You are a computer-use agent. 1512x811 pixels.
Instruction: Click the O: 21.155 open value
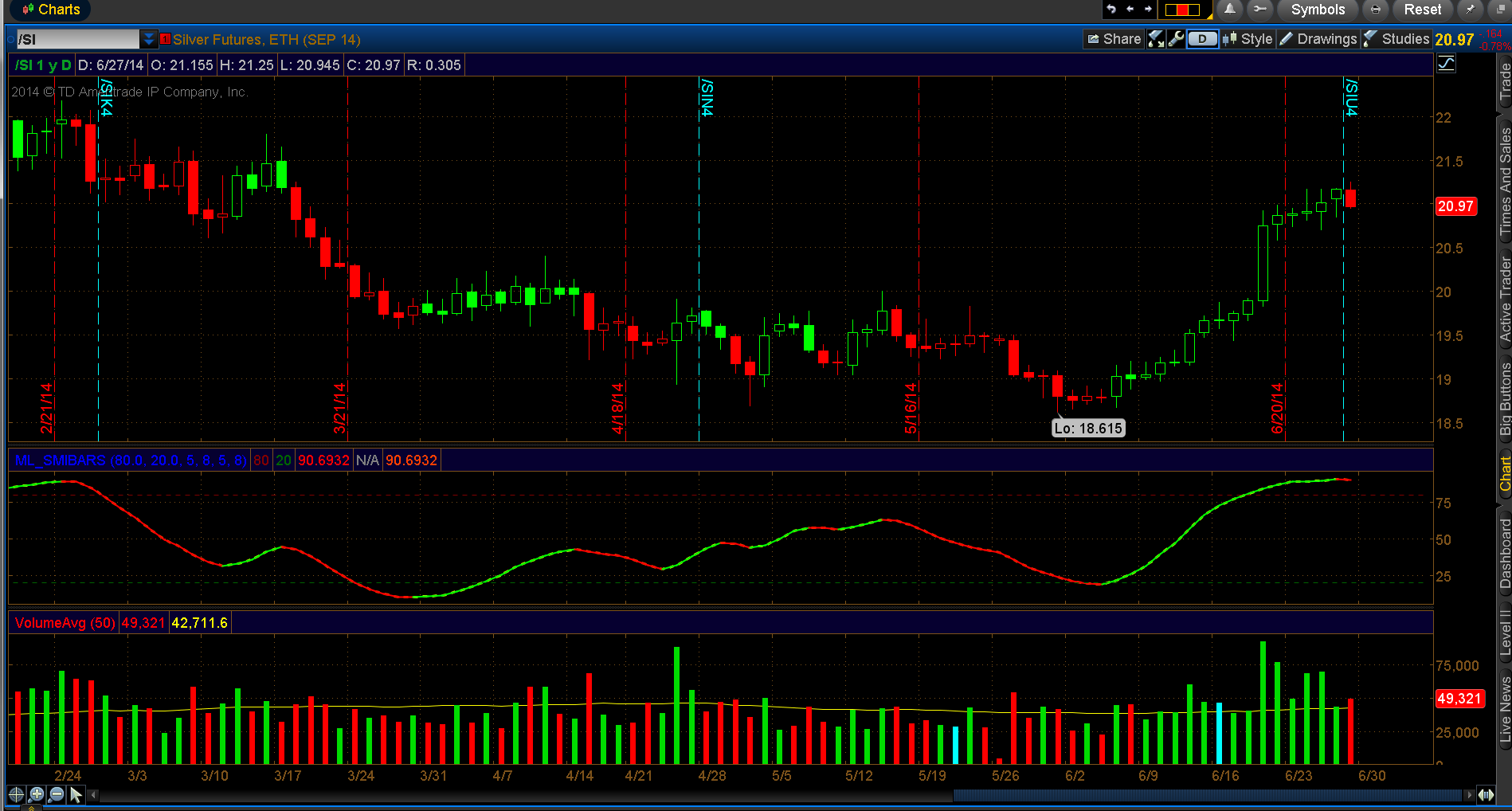pos(182,65)
